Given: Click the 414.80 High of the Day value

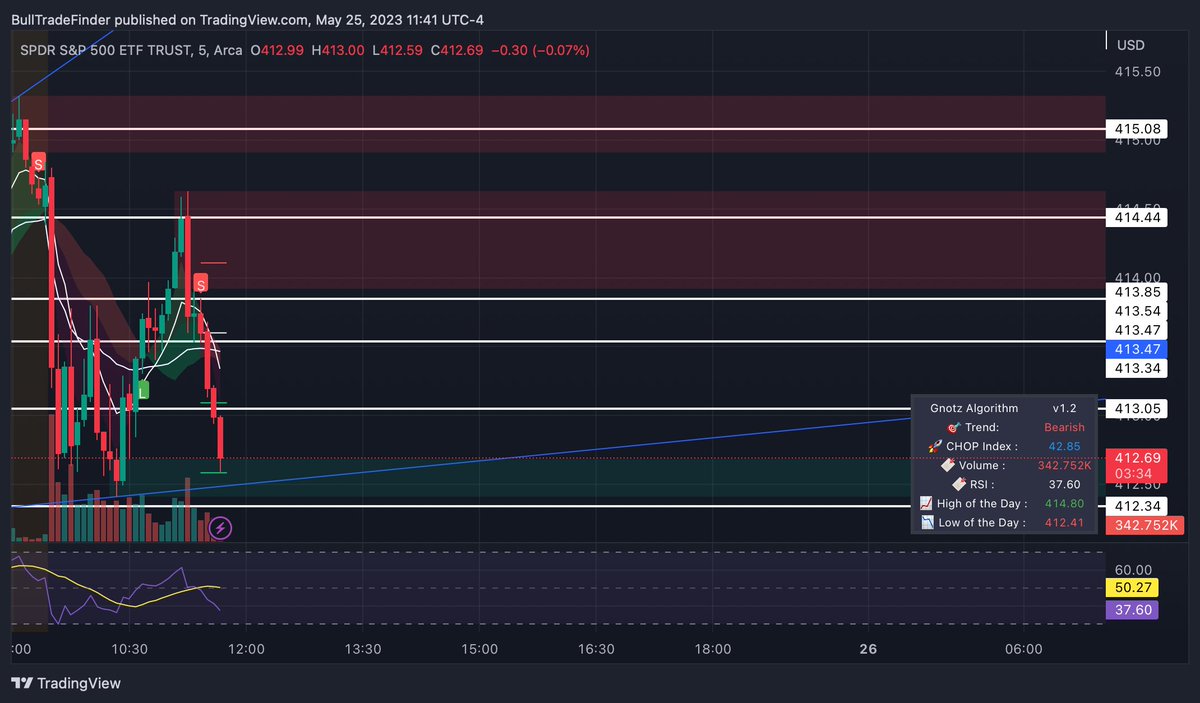Looking at the screenshot, I should (x=1064, y=503).
